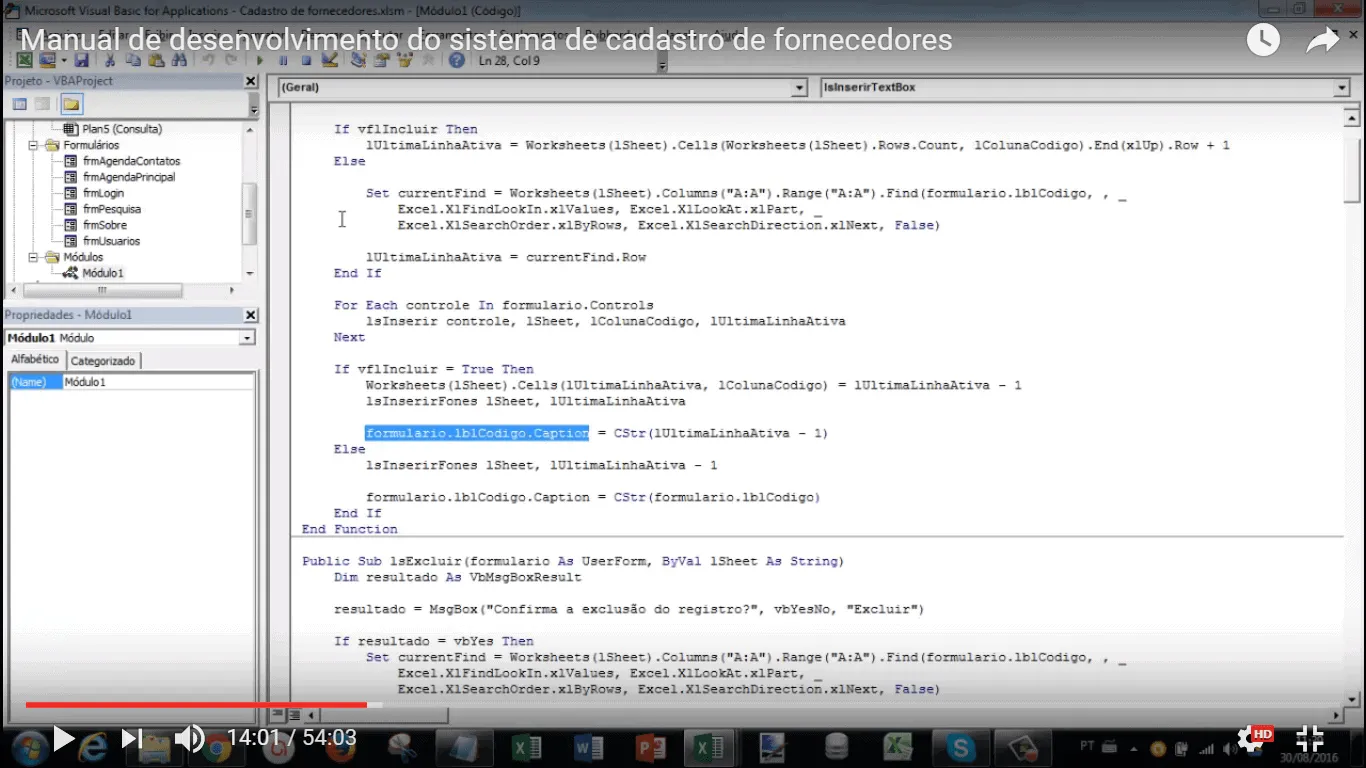Open the video title link
This screenshot has height=768, width=1366.
click(486, 40)
